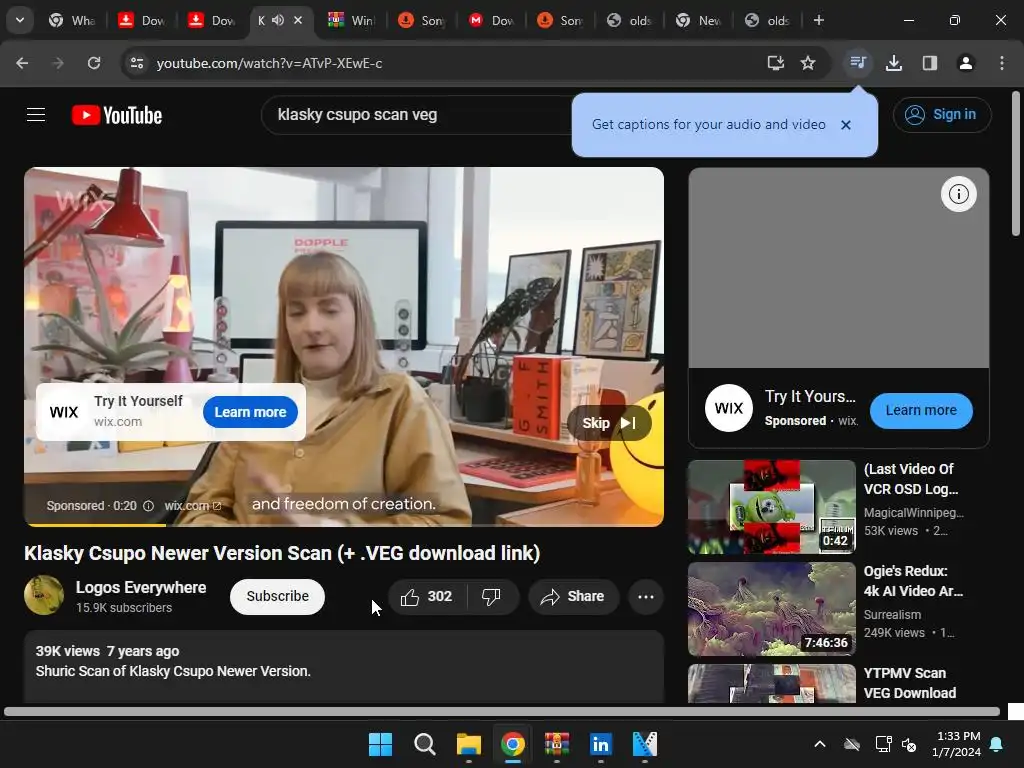Screen dimensions: 1024x768
Task: Switch to the WinRAR 'Win' tab
Action: (350, 20)
